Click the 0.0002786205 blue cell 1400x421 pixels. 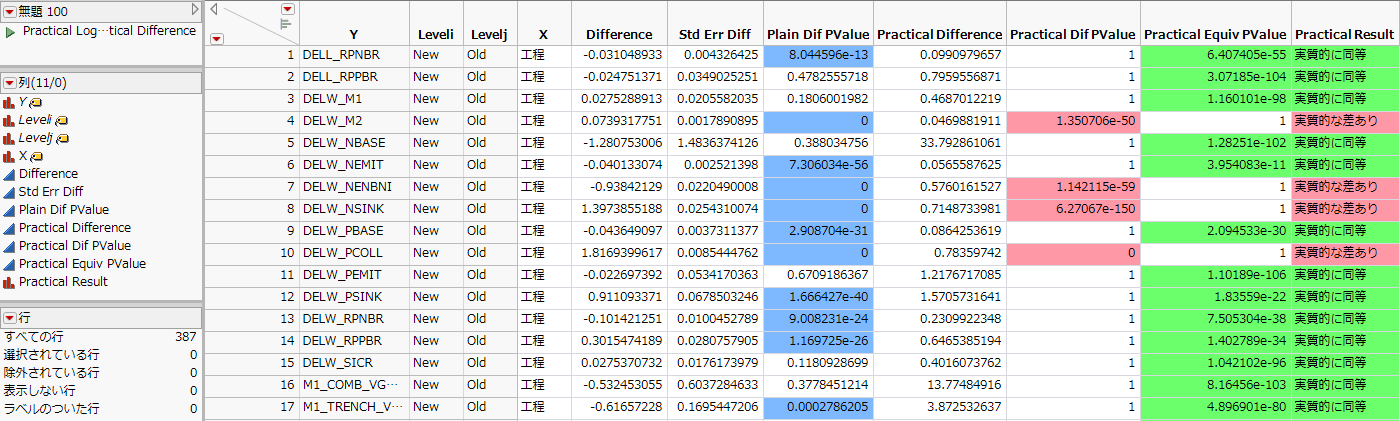point(818,407)
